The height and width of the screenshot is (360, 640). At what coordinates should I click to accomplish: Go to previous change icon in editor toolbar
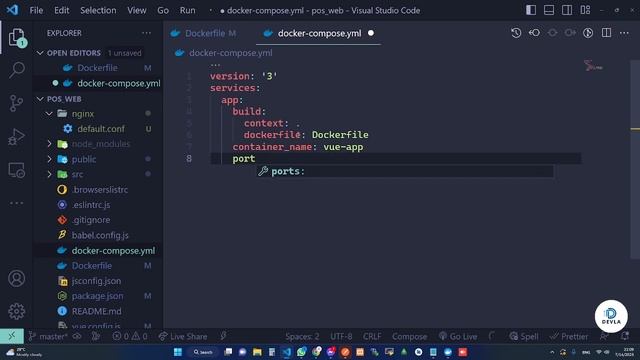(x=534, y=33)
